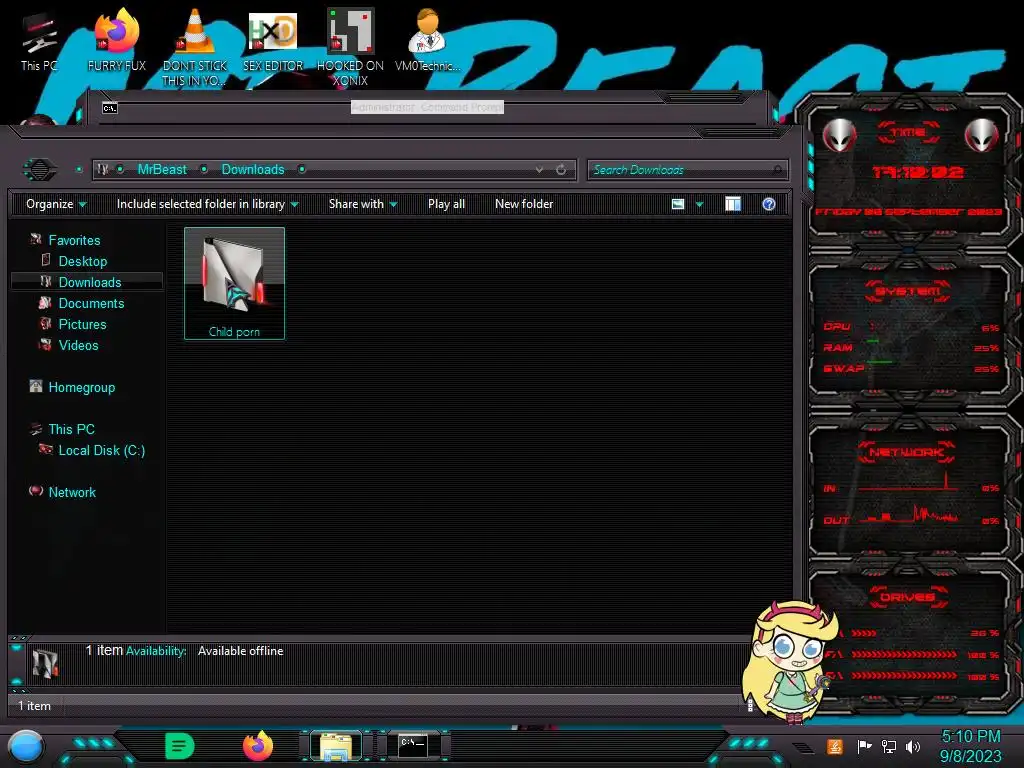
Task: Open the HOOKED ON XONIX desktop shortcut
Action: point(350,47)
